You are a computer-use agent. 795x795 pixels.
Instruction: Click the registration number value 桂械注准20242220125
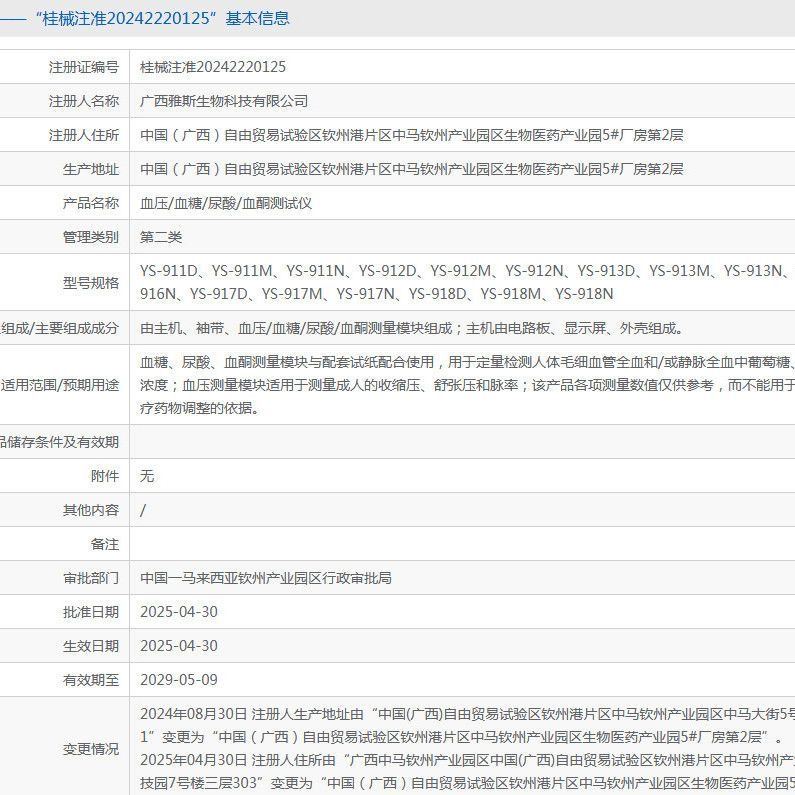point(213,67)
